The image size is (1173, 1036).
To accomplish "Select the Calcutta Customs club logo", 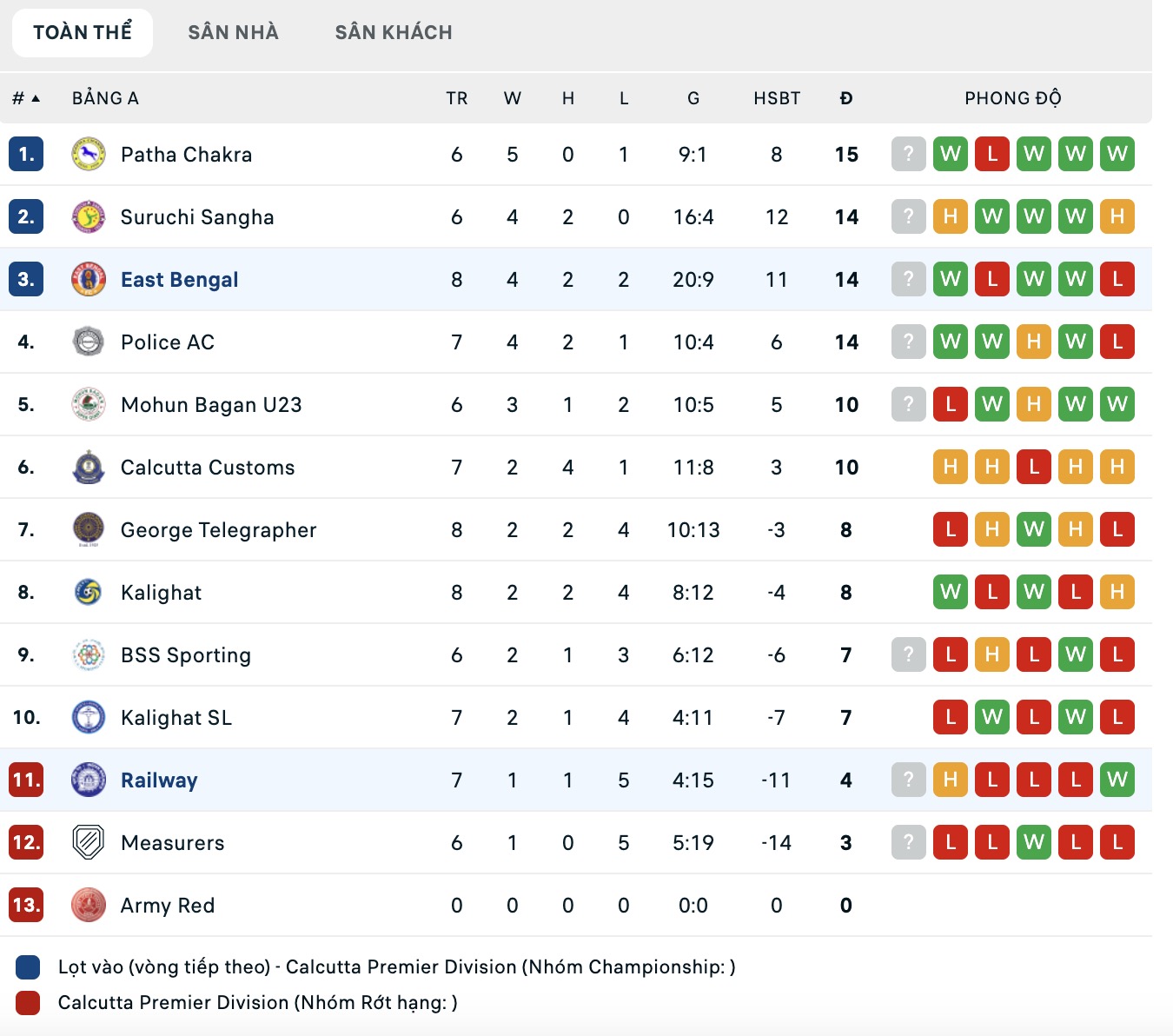I will click(87, 467).
